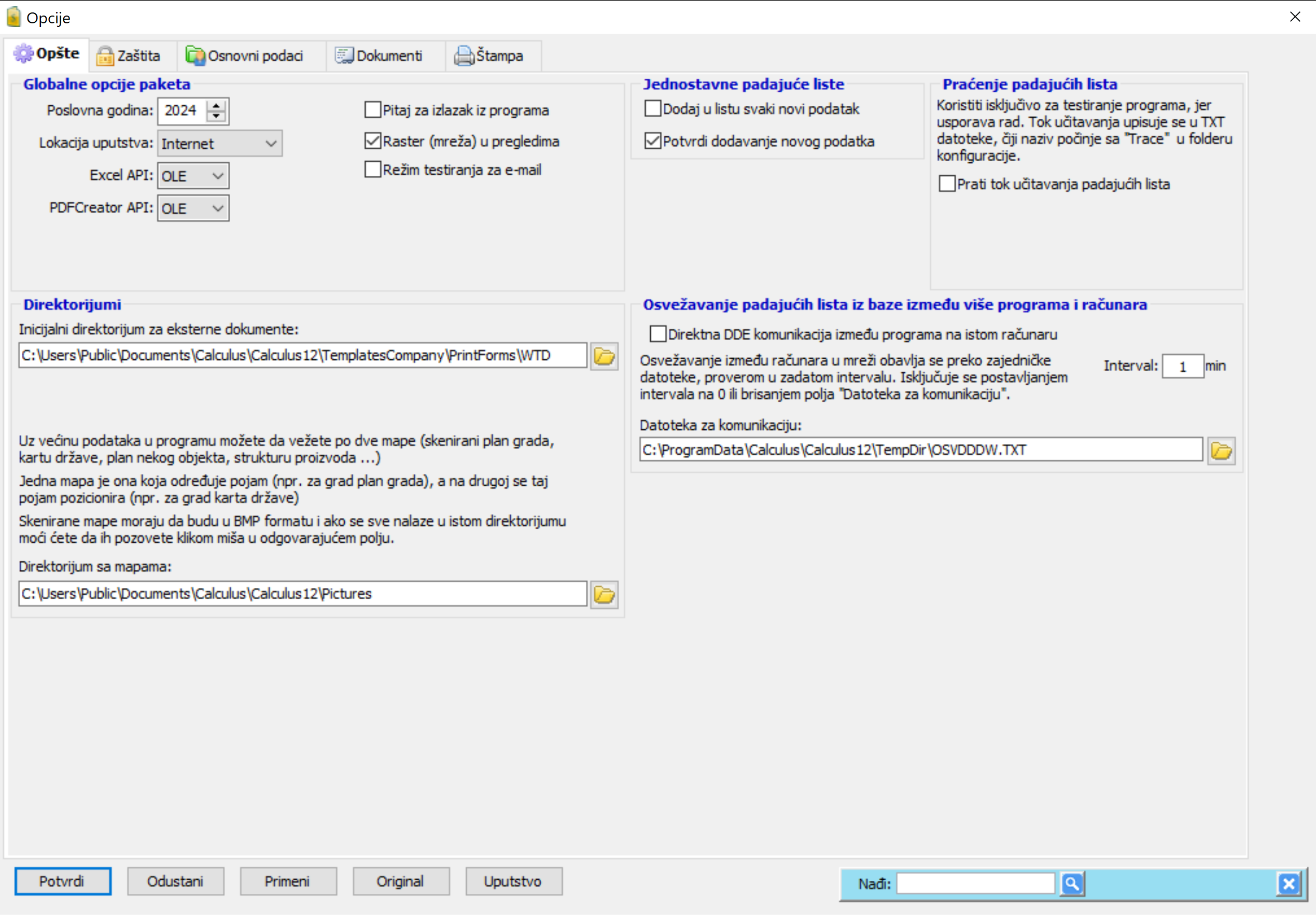
Task: Click the padlock icon on Zaštita tab
Action: (x=105, y=55)
